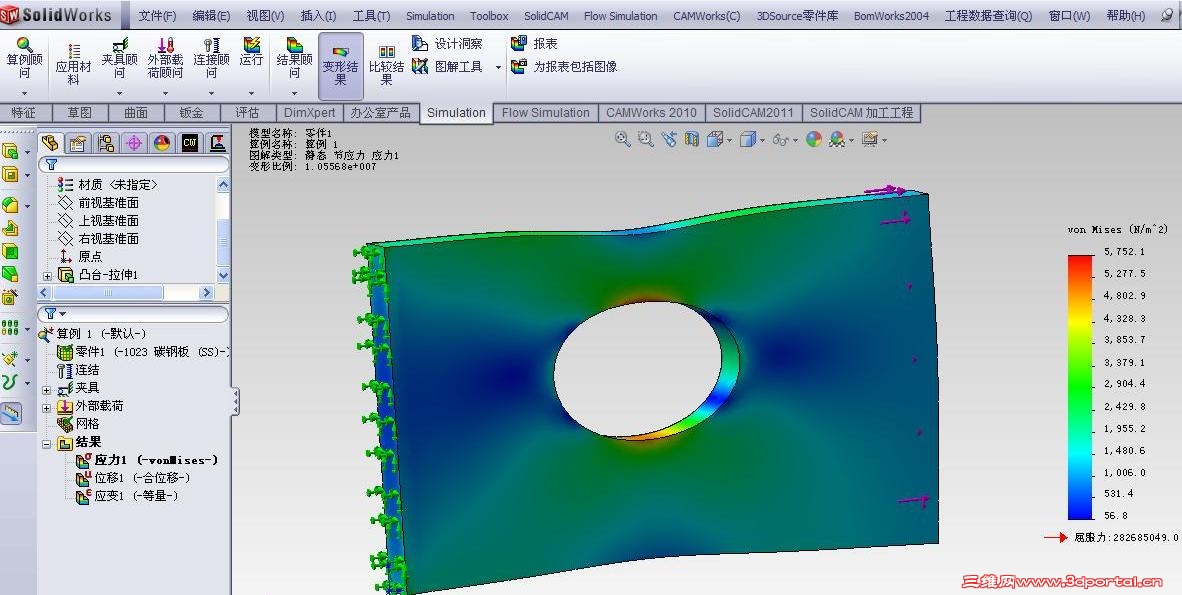Open 夹具顾问 fixtures advisor

pyautogui.click(x=120, y=59)
